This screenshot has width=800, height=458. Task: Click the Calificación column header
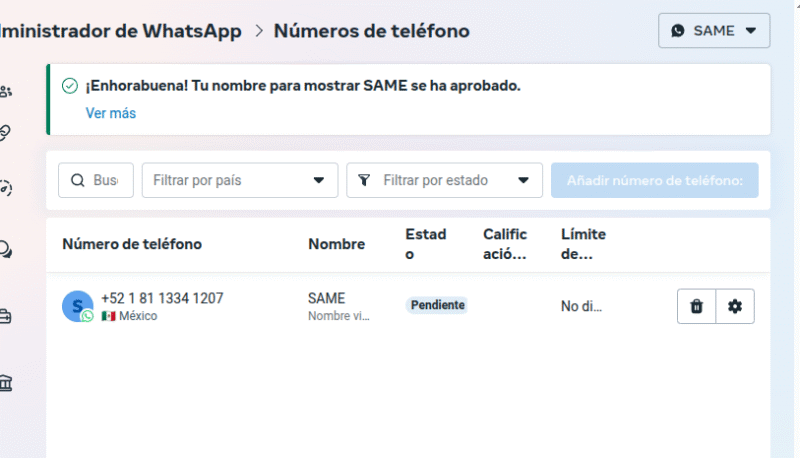click(x=505, y=244)
